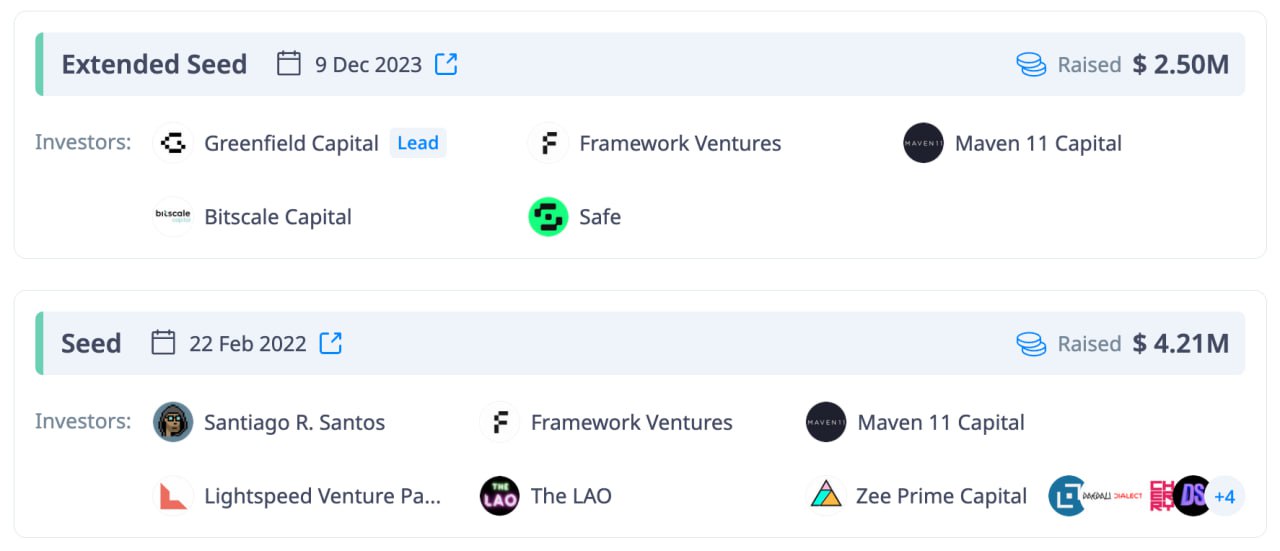Open the Bitscale Capital investor link
Screen dimensions: 1280x551
click(x=278, y=217)
